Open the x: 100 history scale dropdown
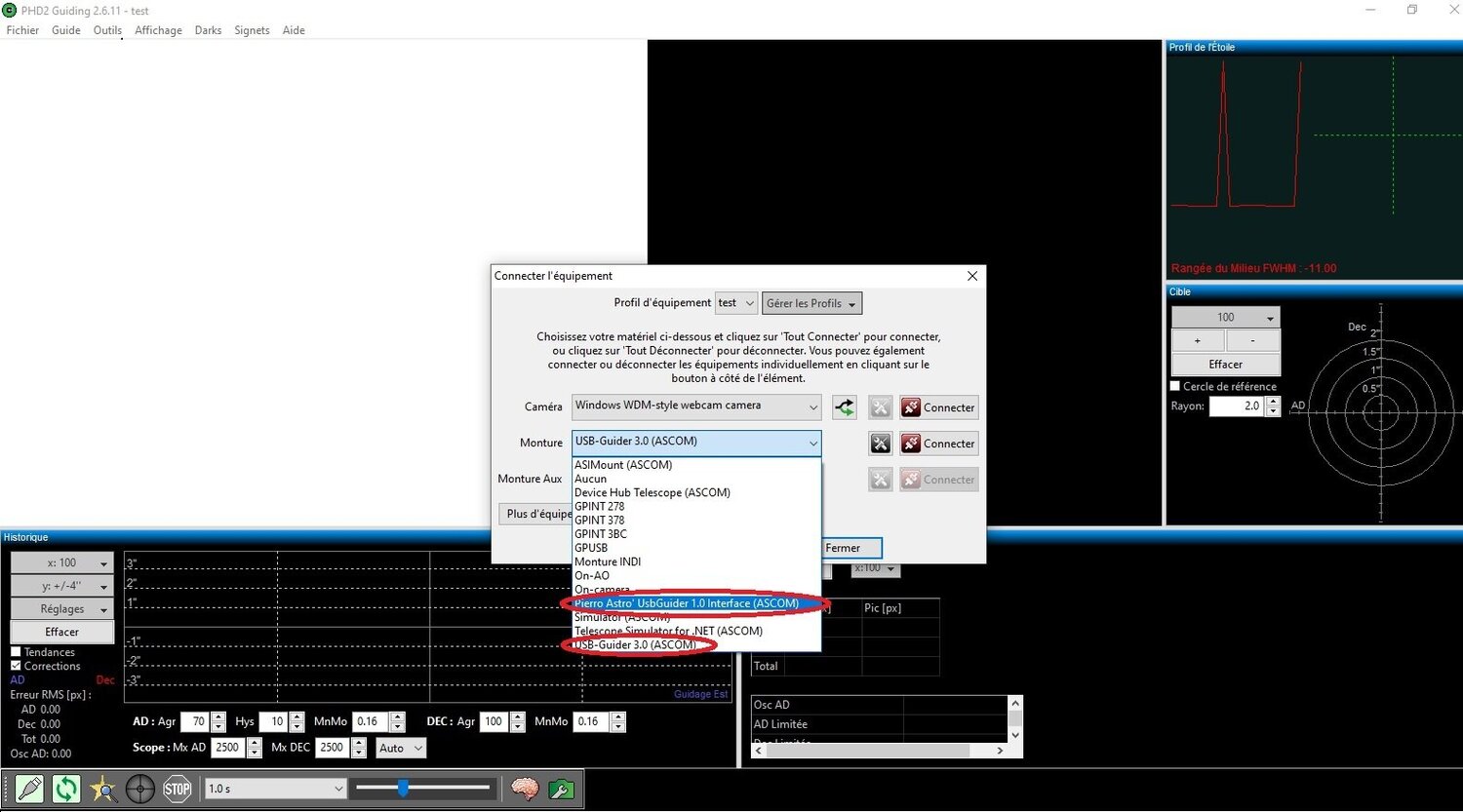The height and width of the screenshot is (812, 1463). [x=62, y=563]
